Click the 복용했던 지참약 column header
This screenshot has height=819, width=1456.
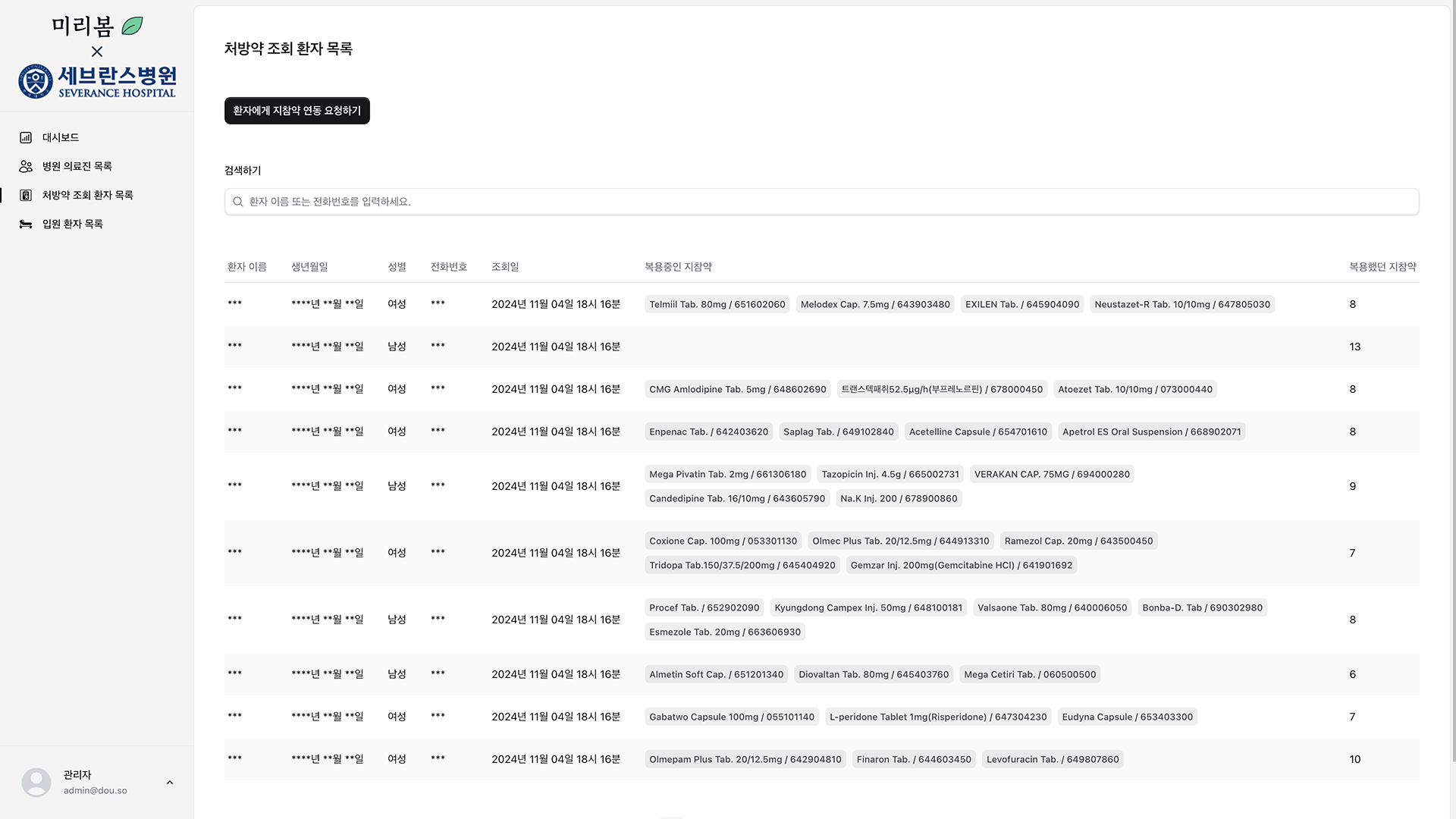click(x=1382, y=267)
